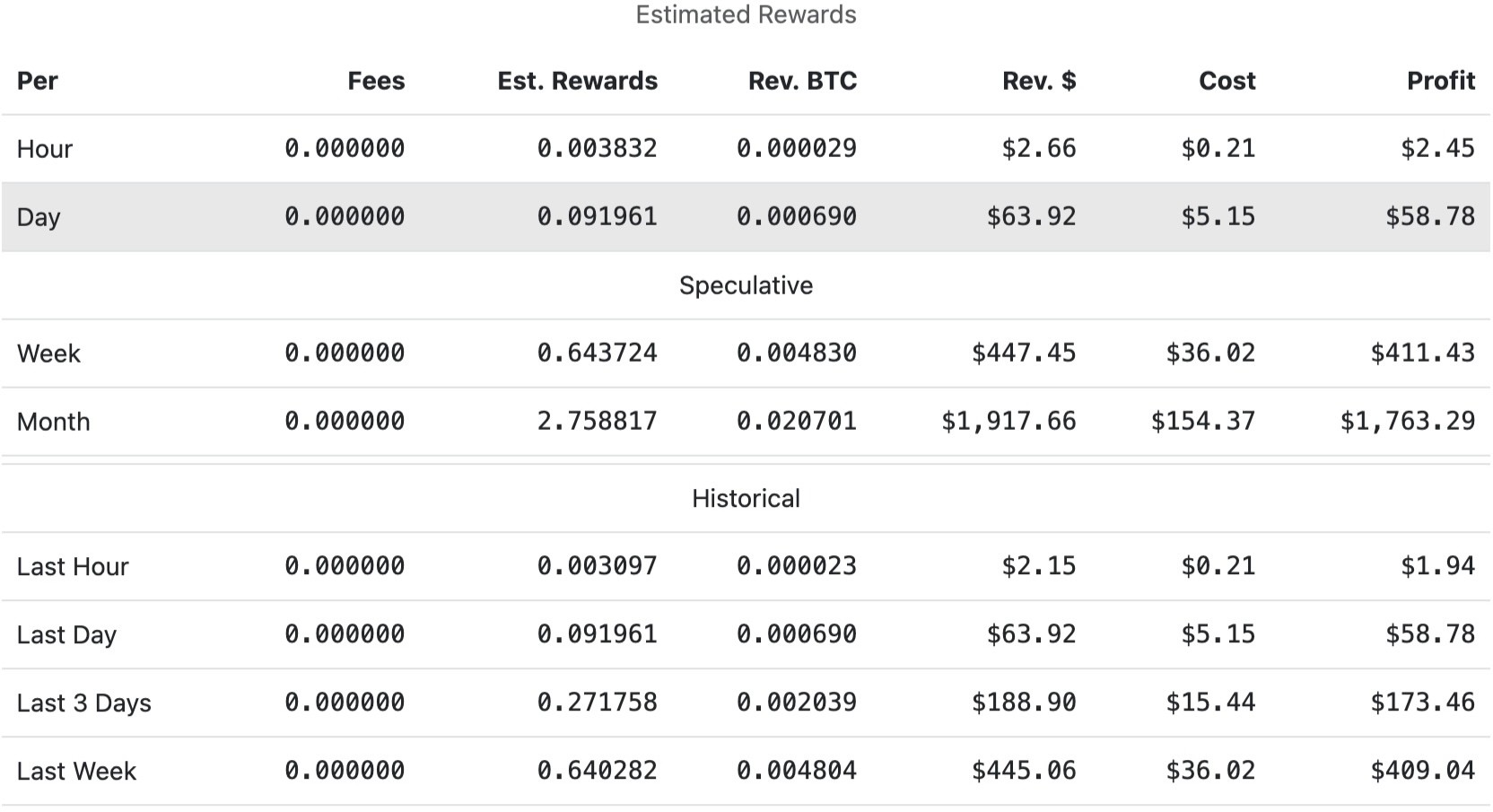Image resolution: width=1493 pixels, height=812 pixels.
Task: Click the highlighted Day row label
Action: tap(39, 217)
